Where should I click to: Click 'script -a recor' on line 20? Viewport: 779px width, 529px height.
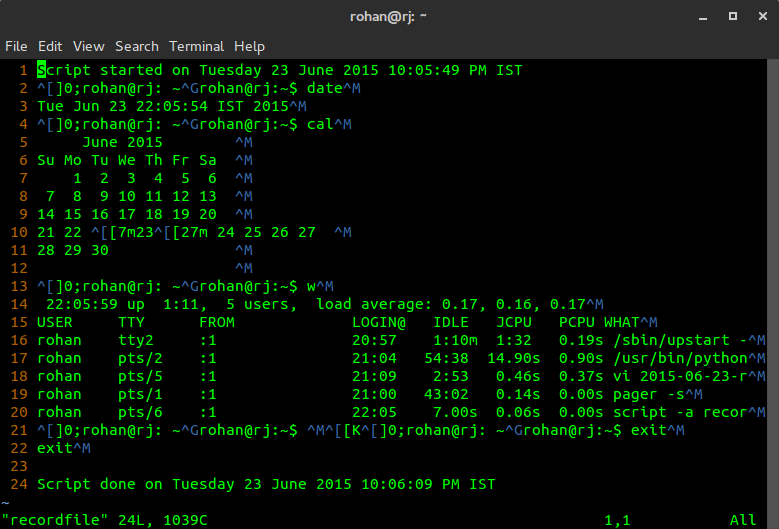pyautogui.click(x=681, y=412)
